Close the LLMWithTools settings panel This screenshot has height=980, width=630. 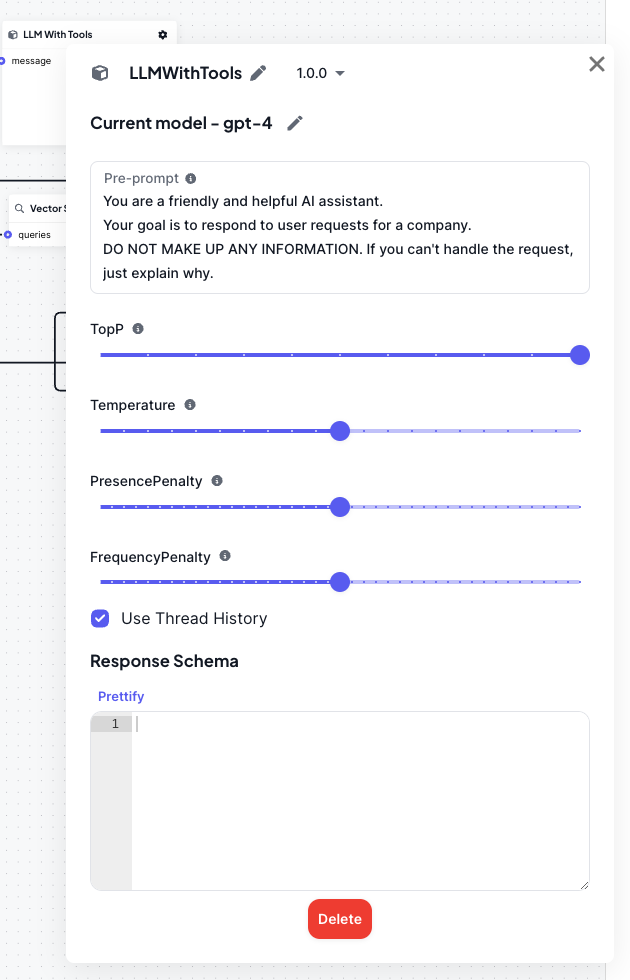coord(597,64)
